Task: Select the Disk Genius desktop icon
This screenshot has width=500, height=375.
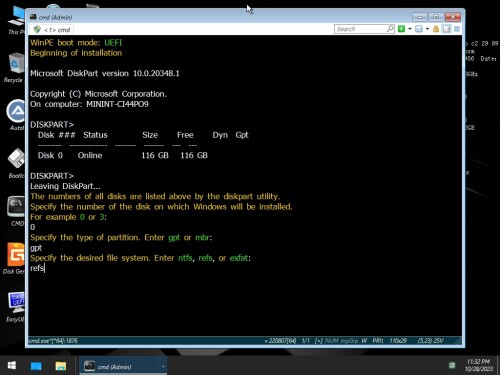Action: point(14,259)
